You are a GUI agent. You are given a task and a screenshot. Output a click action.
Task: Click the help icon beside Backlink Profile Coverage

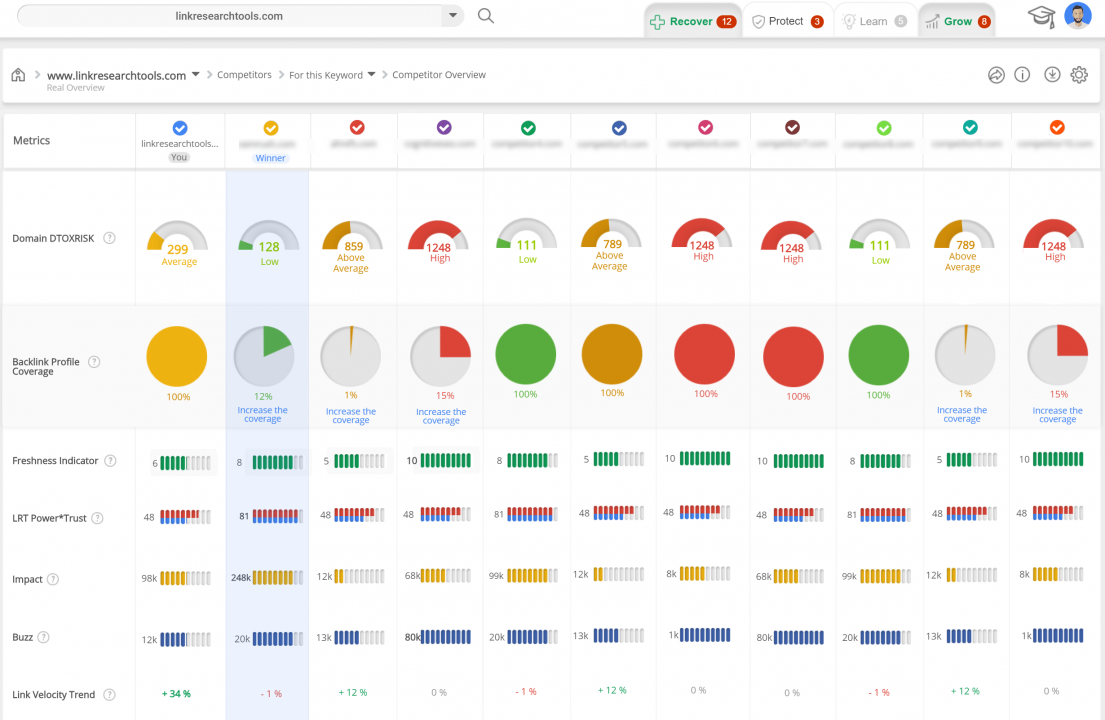(x=94, y=362)
